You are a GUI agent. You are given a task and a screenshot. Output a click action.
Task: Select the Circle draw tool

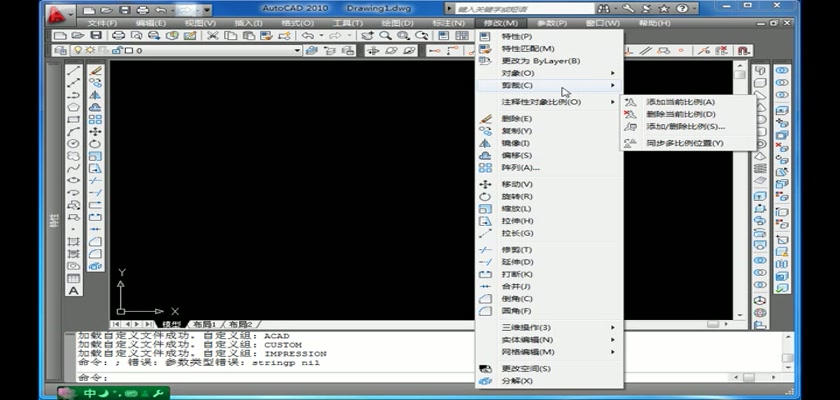click(73, 144)
